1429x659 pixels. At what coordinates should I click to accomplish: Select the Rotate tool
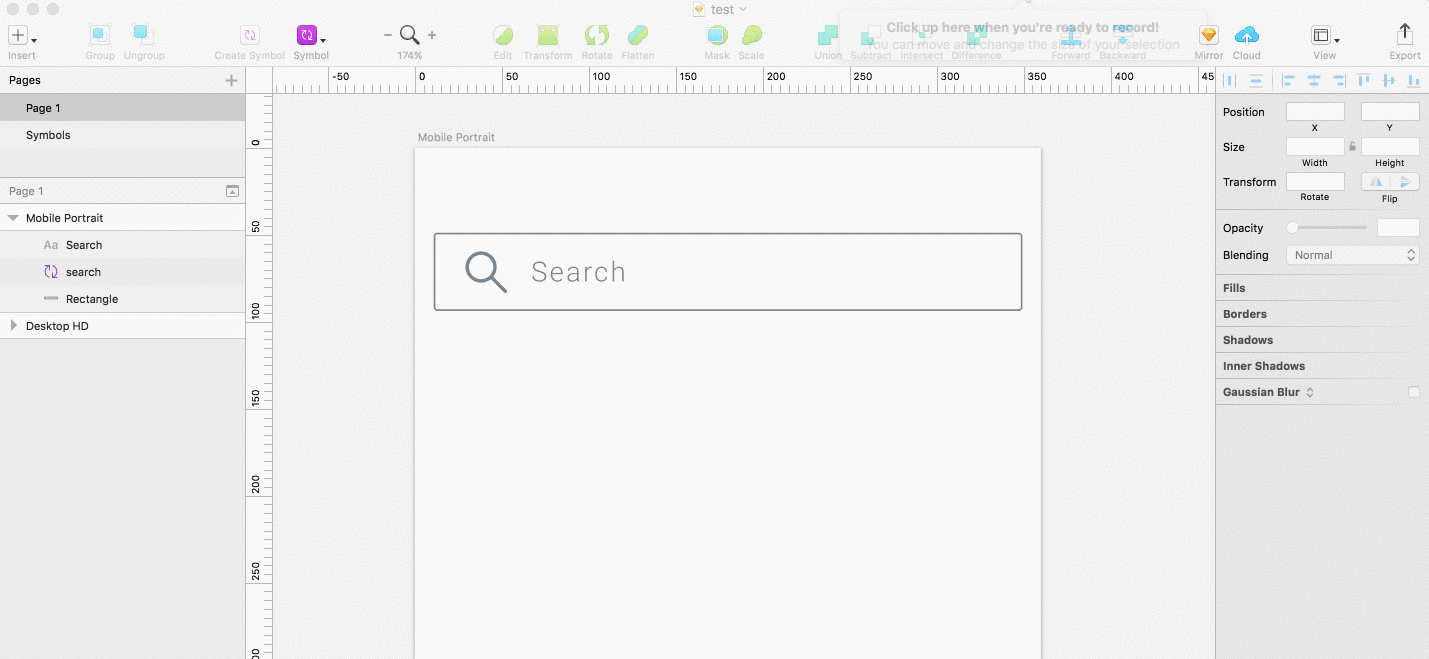pyautogui.click(x=597, y=36)
